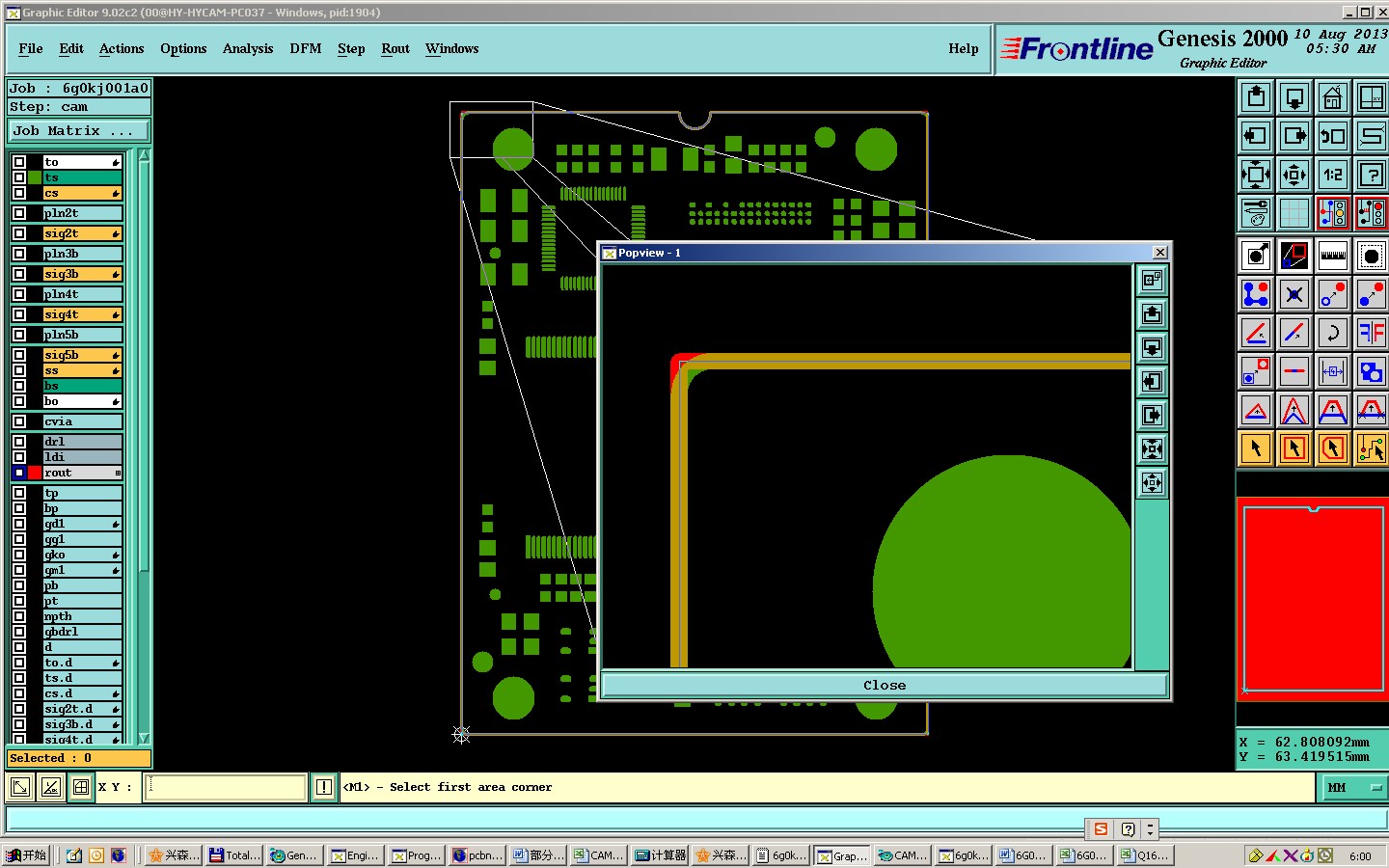Open the Rout menu
The height and width of the screenshot is (868, 1389).
(395, 49)
